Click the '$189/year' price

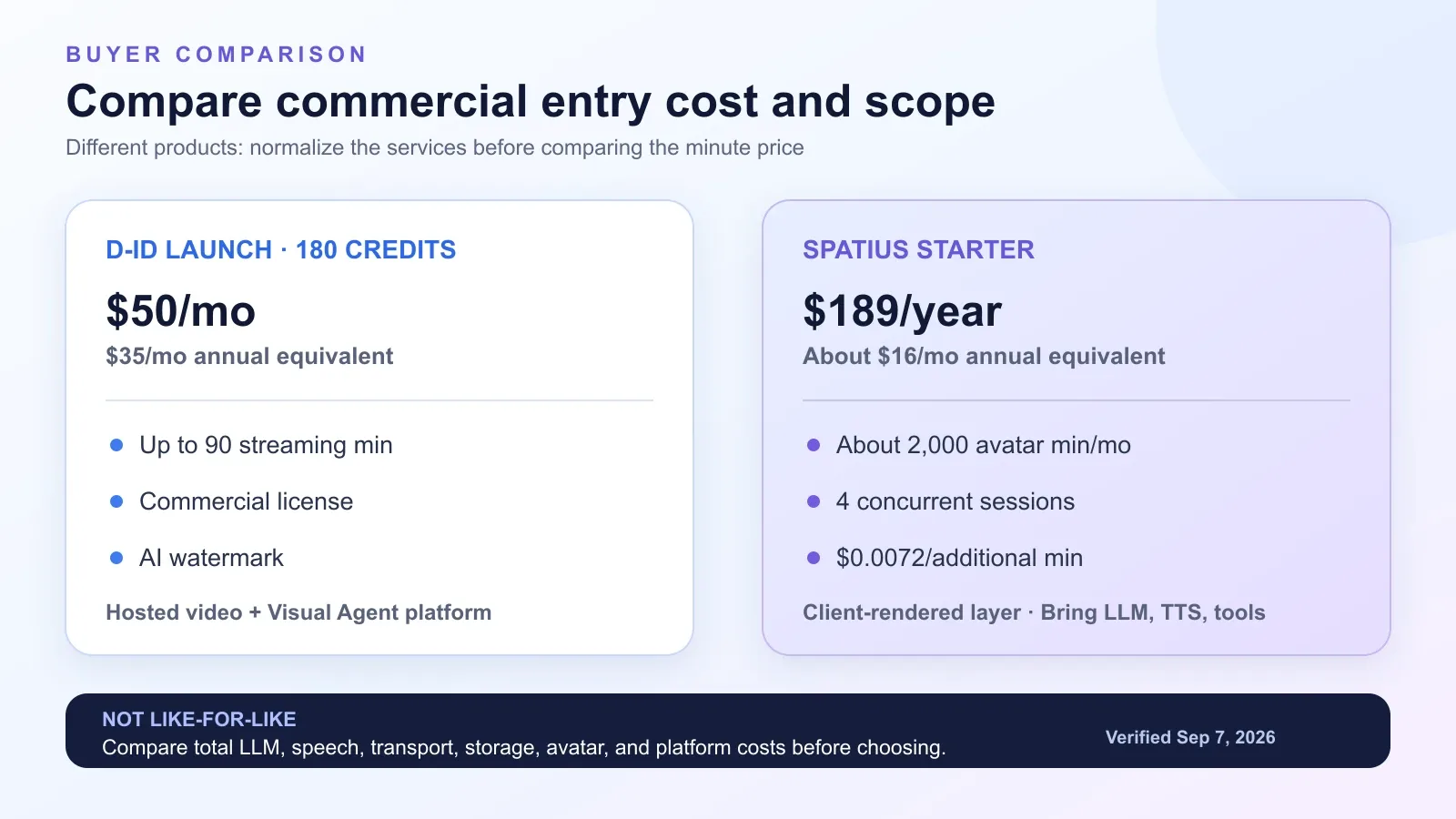tap(902, 311)
